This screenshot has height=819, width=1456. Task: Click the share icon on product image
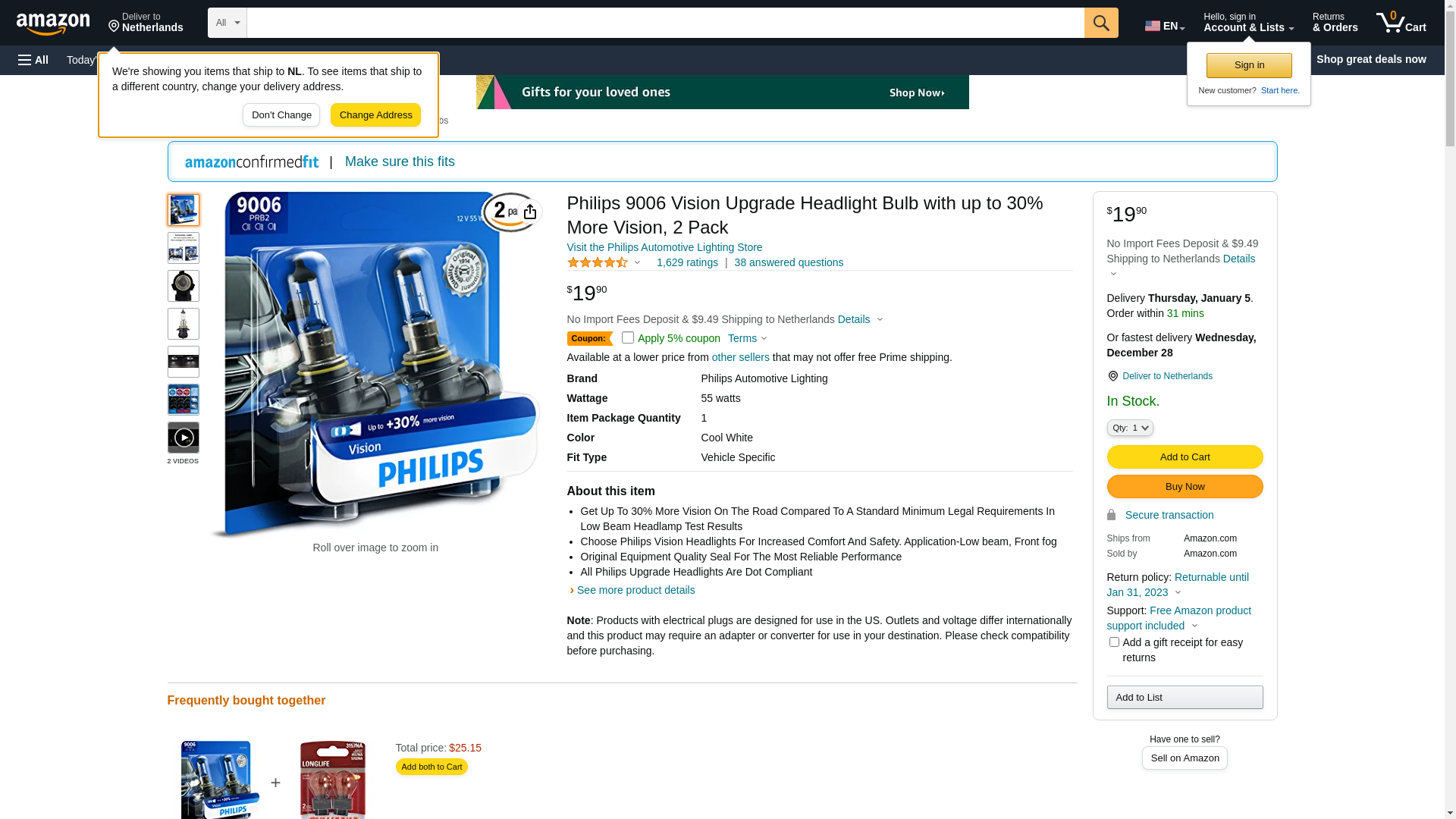(530, 212)
